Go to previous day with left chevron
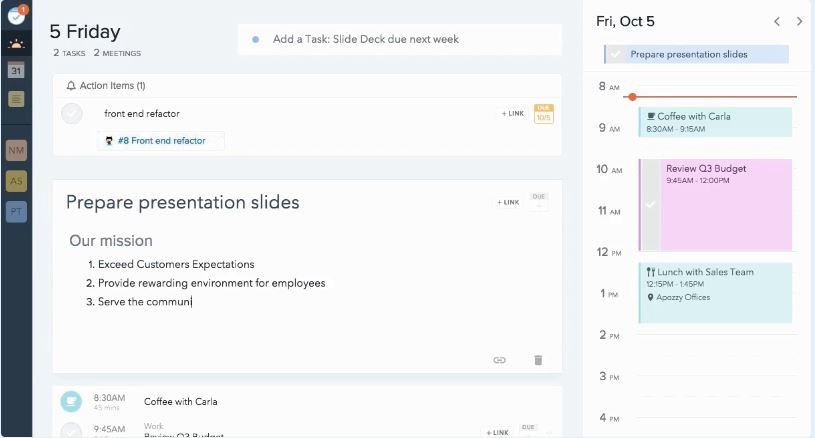 pyautogui.click(x=777, y=21)
